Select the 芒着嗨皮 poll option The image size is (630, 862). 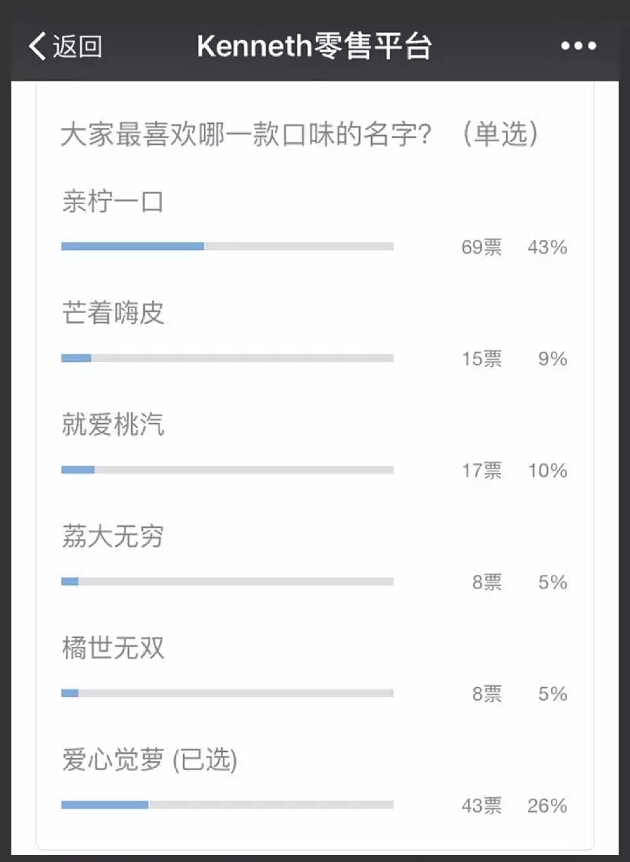click(x=112, y=314)
